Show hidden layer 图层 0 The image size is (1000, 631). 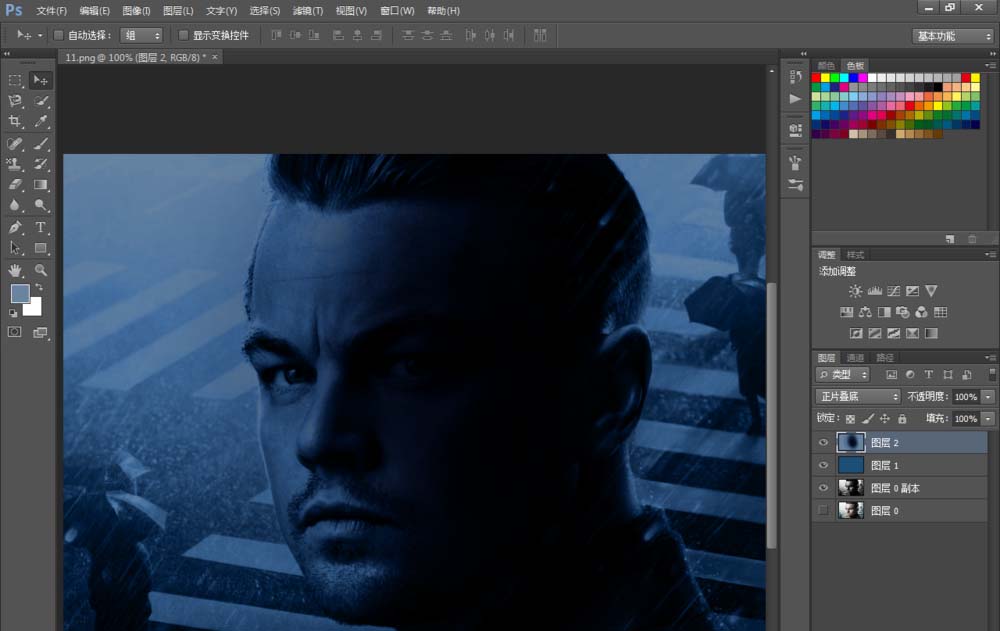(x=823, y=510)
